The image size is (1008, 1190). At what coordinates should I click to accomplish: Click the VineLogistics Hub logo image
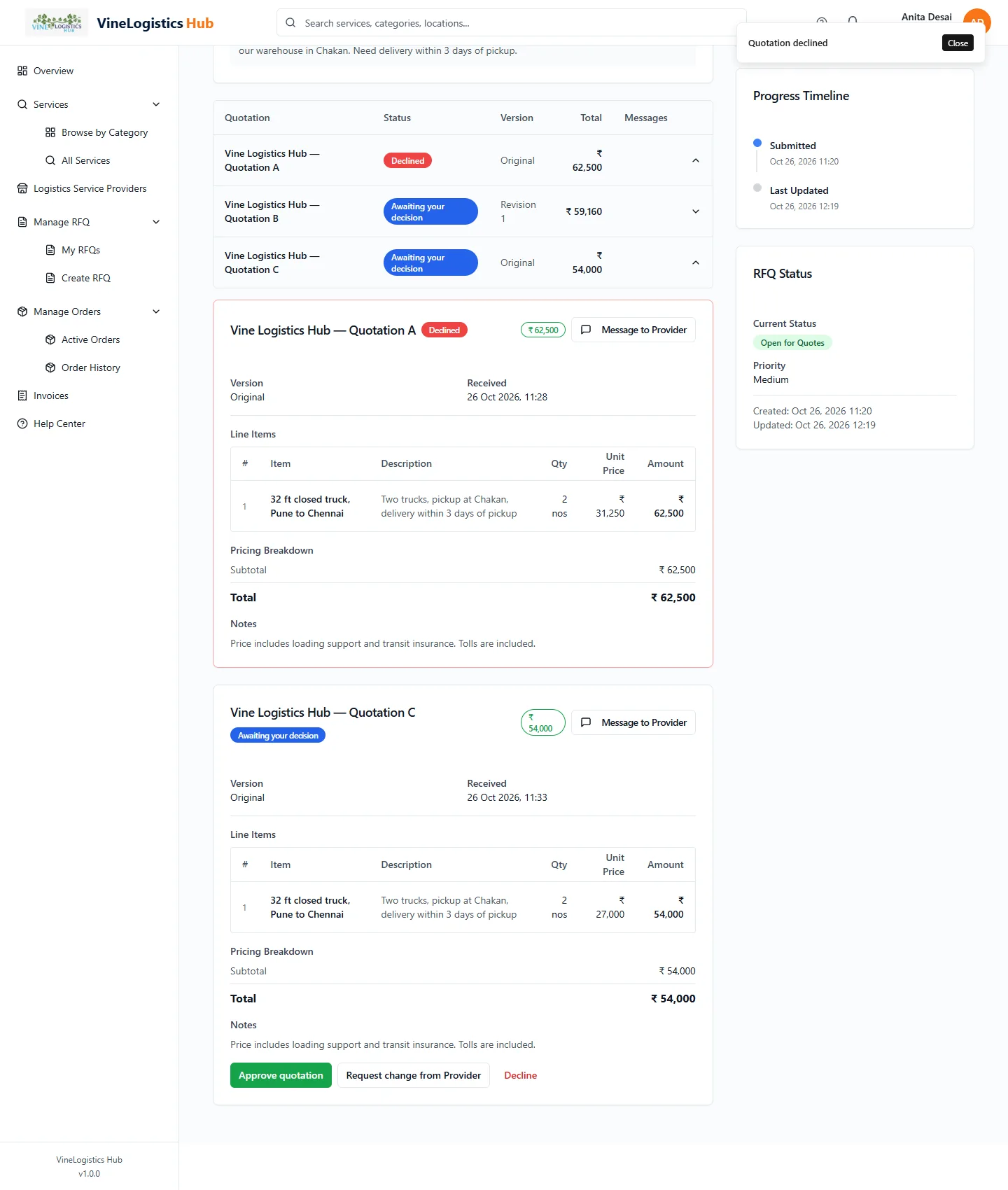(57, 22)
